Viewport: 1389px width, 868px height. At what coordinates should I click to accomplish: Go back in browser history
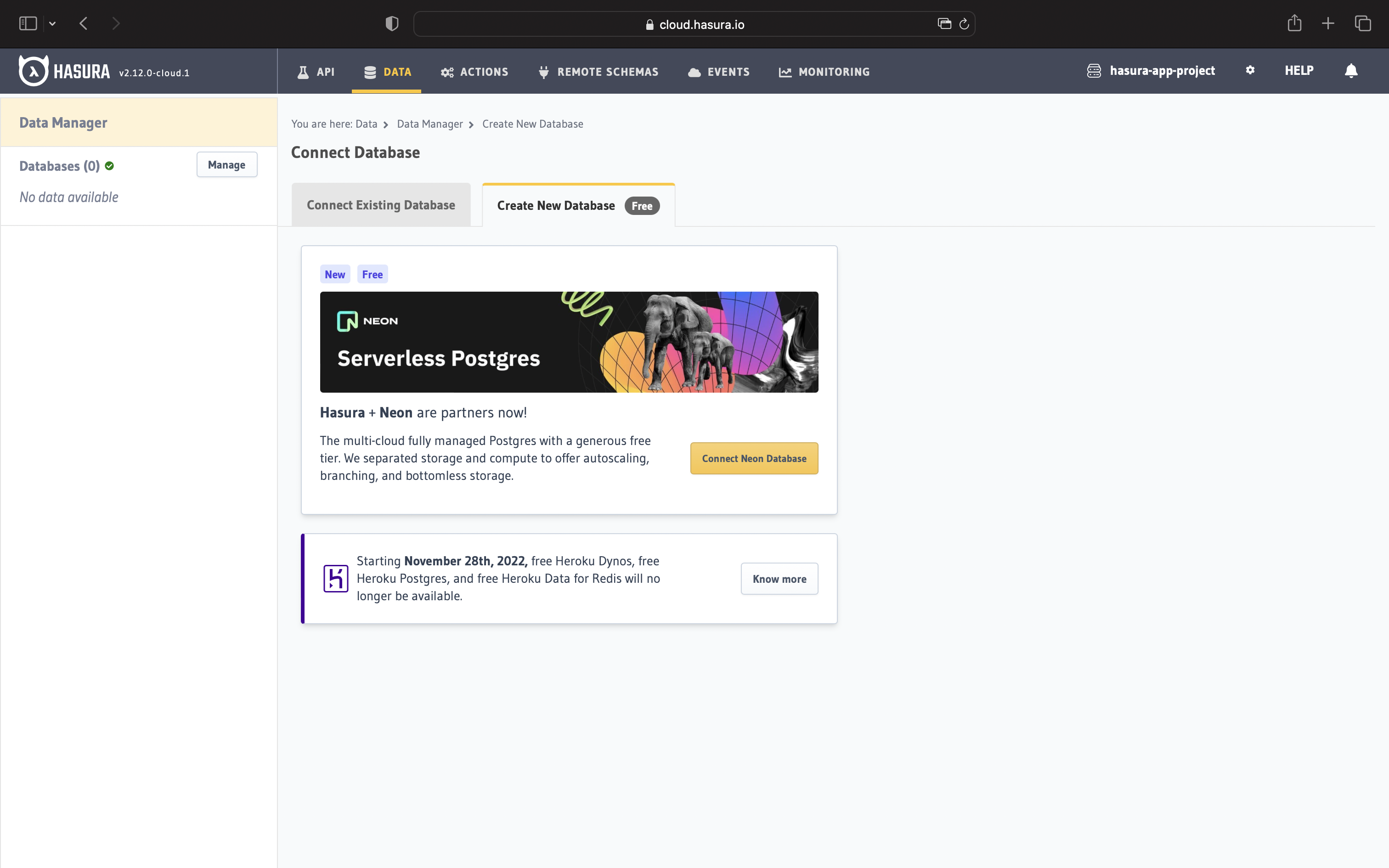(84, 23)
